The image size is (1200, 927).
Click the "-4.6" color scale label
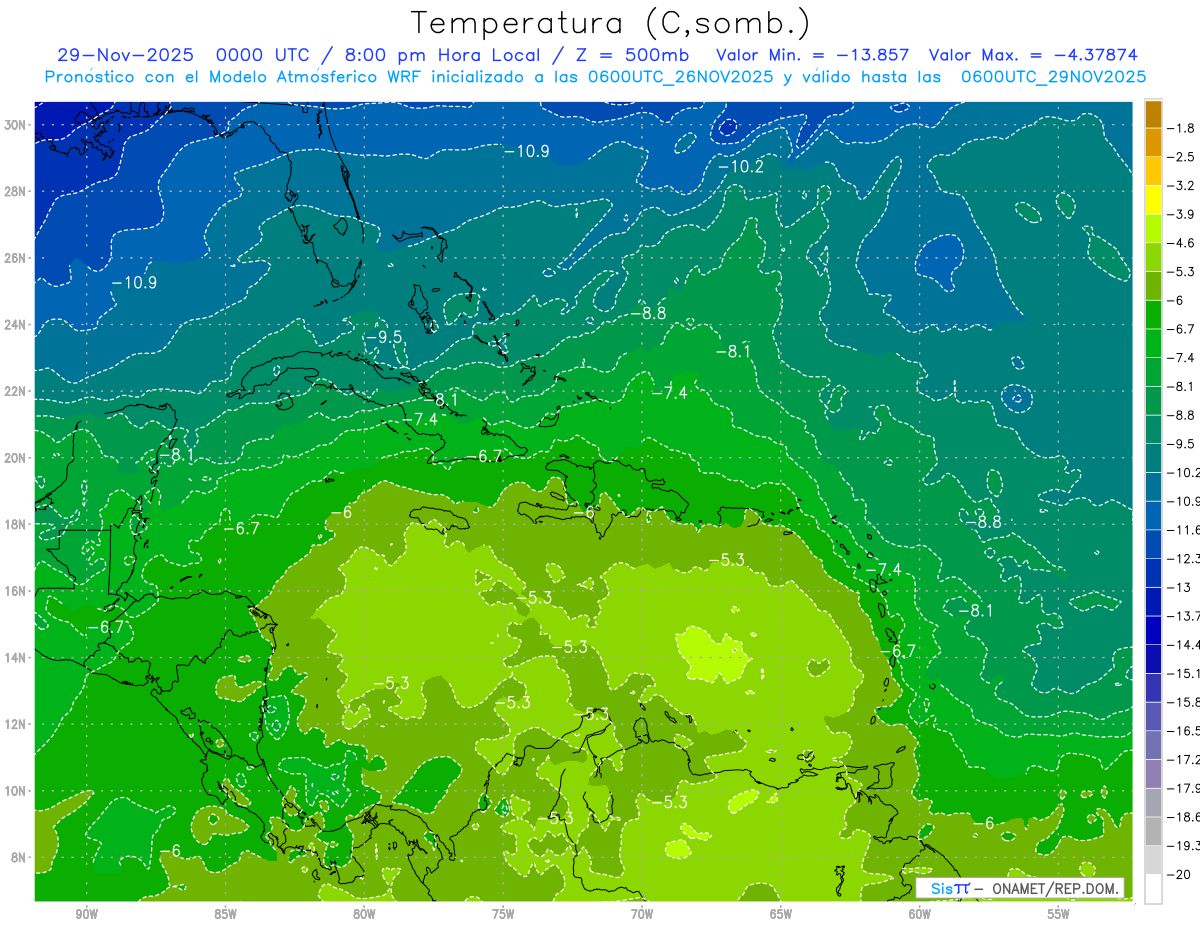pos(1181,243)
